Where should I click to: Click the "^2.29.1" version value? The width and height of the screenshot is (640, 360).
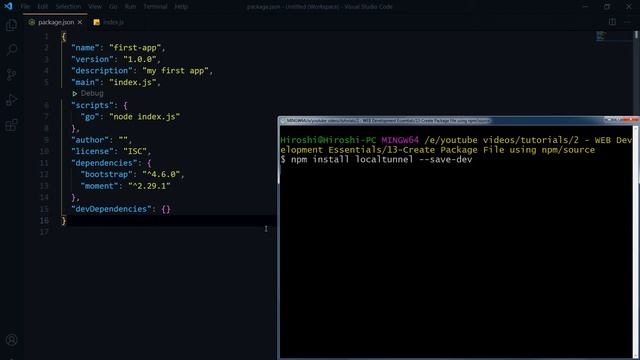click(x=149, y=186)
